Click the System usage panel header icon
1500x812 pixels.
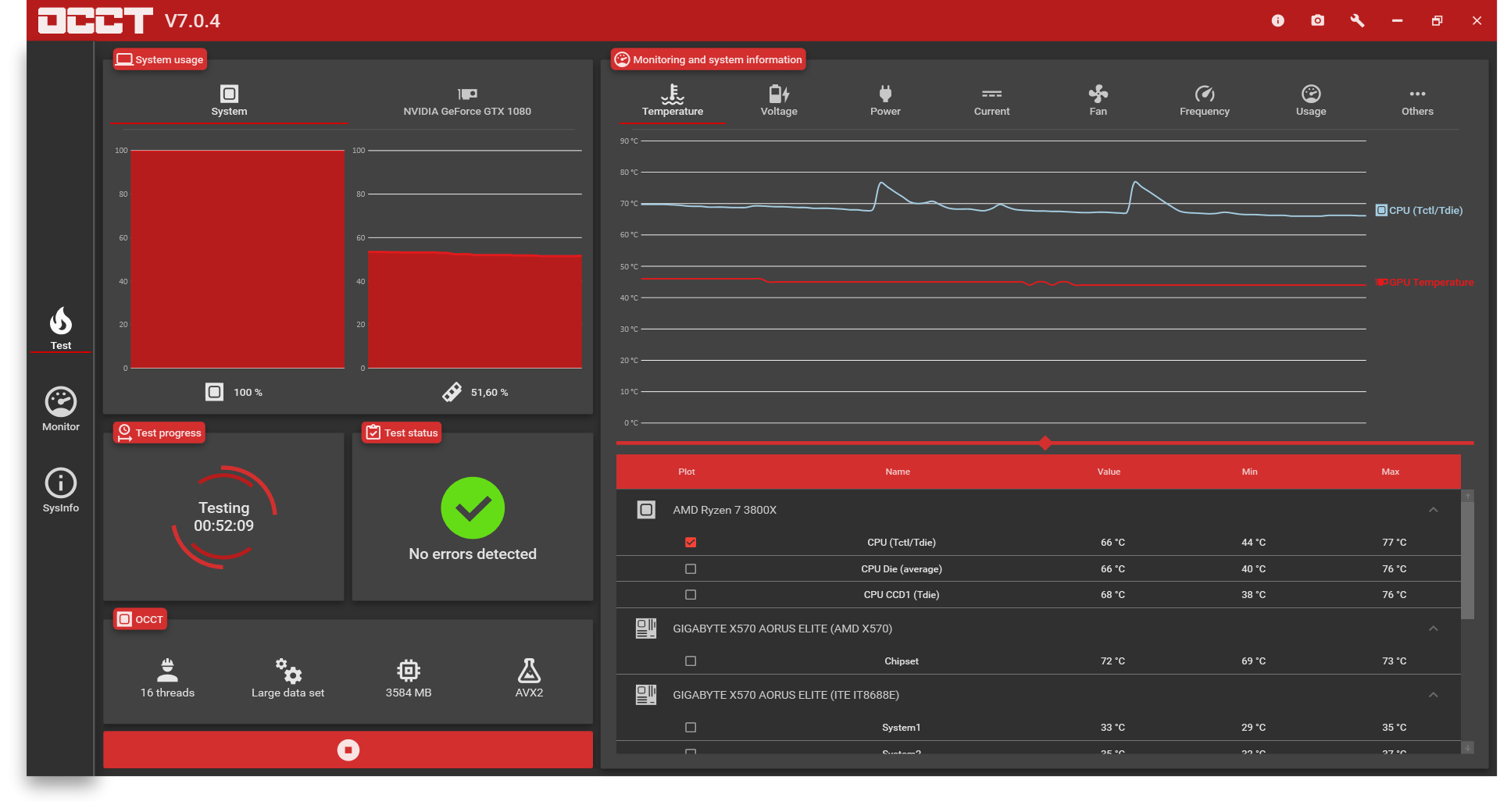tap(124, 59)
